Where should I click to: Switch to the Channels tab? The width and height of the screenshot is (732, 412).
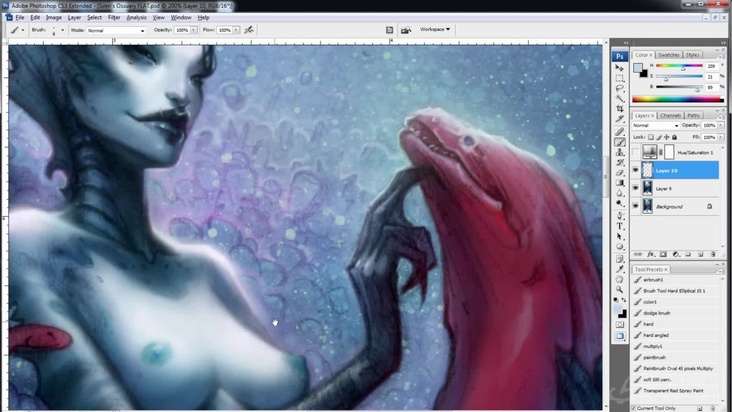click(670, 115)
